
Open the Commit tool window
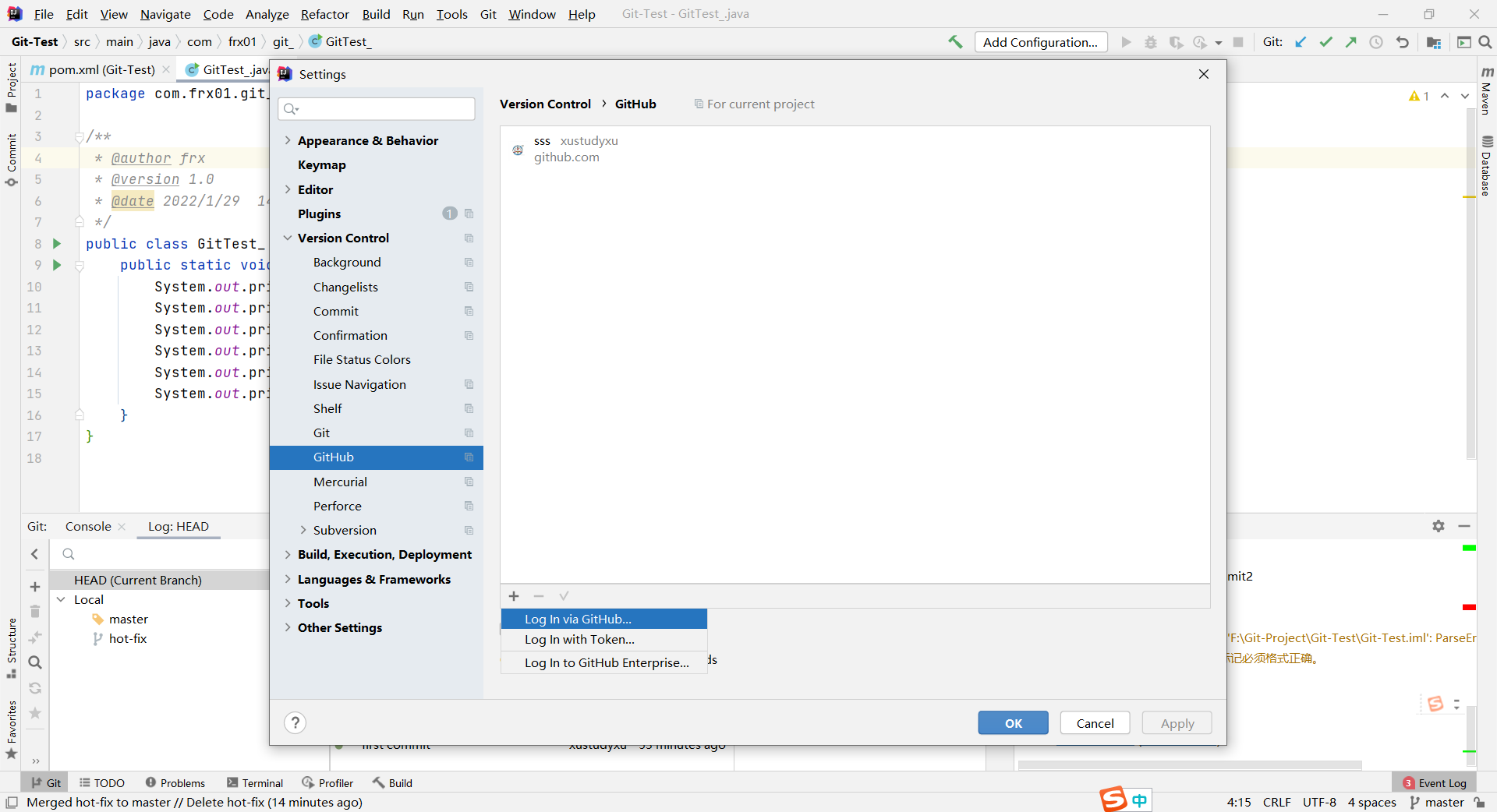11,160
